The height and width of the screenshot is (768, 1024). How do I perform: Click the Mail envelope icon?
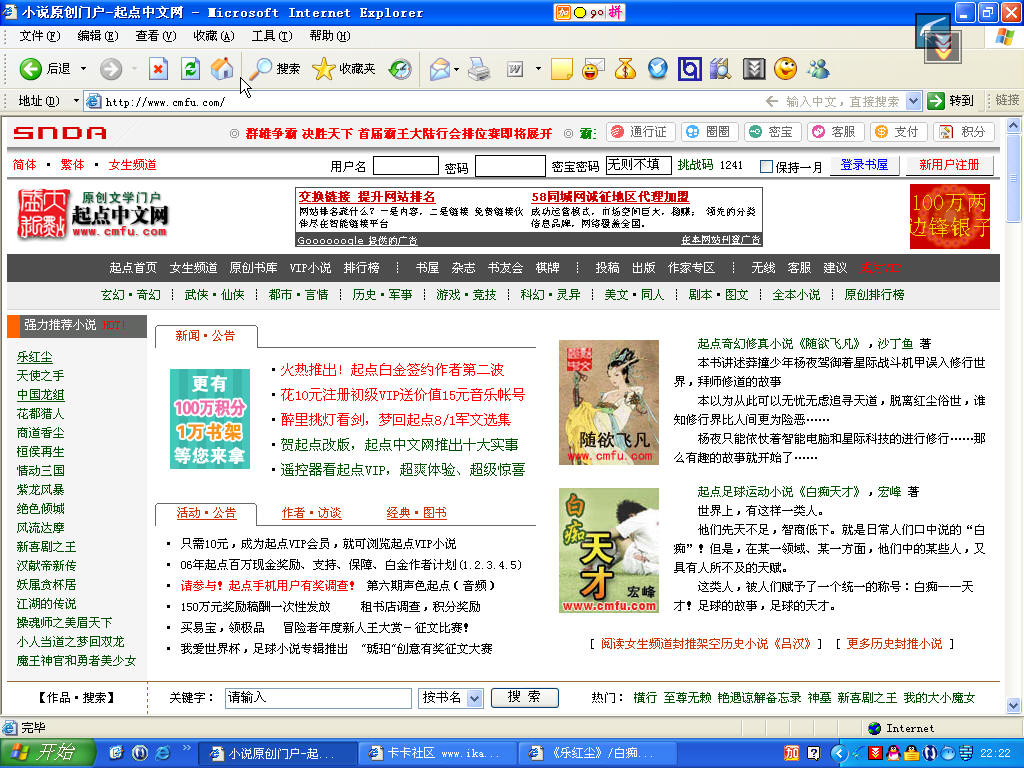439,69
